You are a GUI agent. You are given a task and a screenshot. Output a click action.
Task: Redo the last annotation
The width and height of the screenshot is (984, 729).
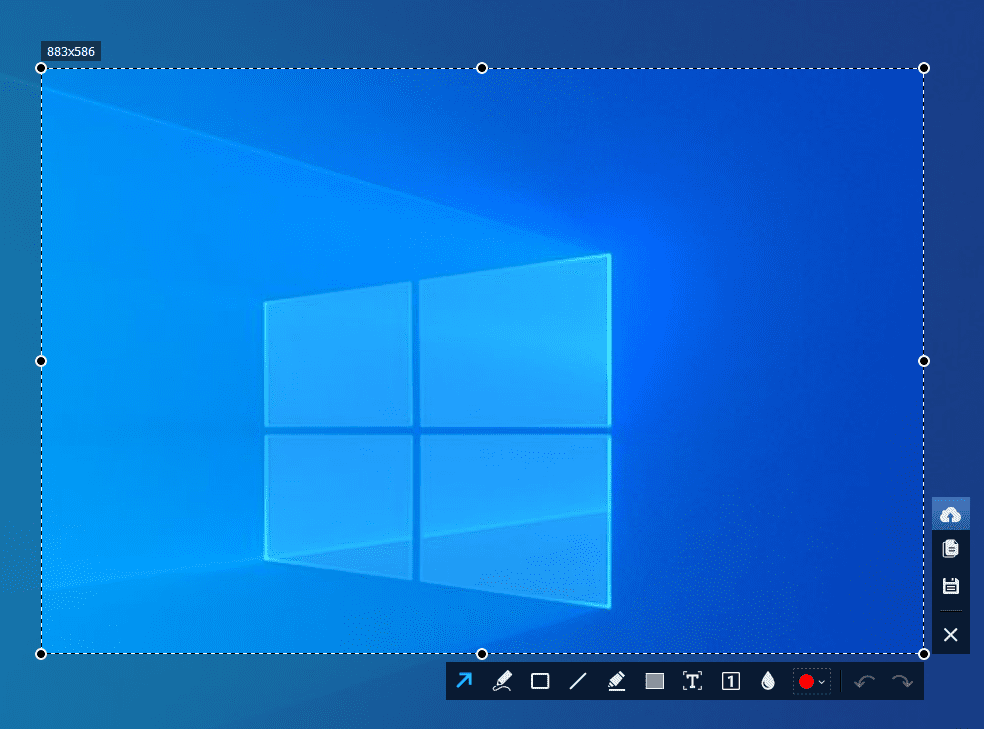point(902,681)
